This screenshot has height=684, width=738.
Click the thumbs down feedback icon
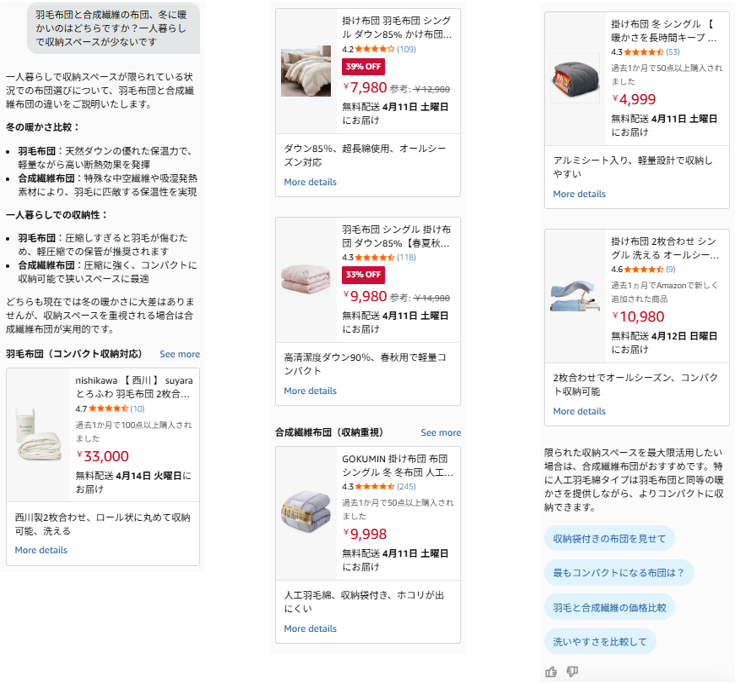coord(573,671)
